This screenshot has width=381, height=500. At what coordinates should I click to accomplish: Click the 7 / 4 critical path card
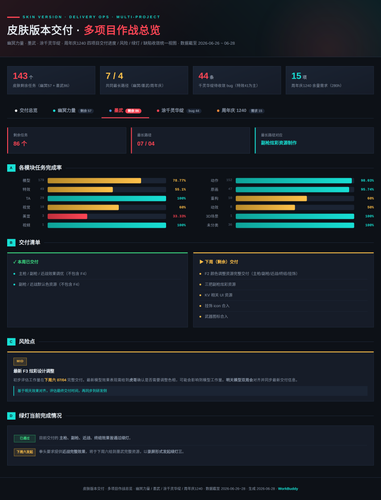[144, 80]
